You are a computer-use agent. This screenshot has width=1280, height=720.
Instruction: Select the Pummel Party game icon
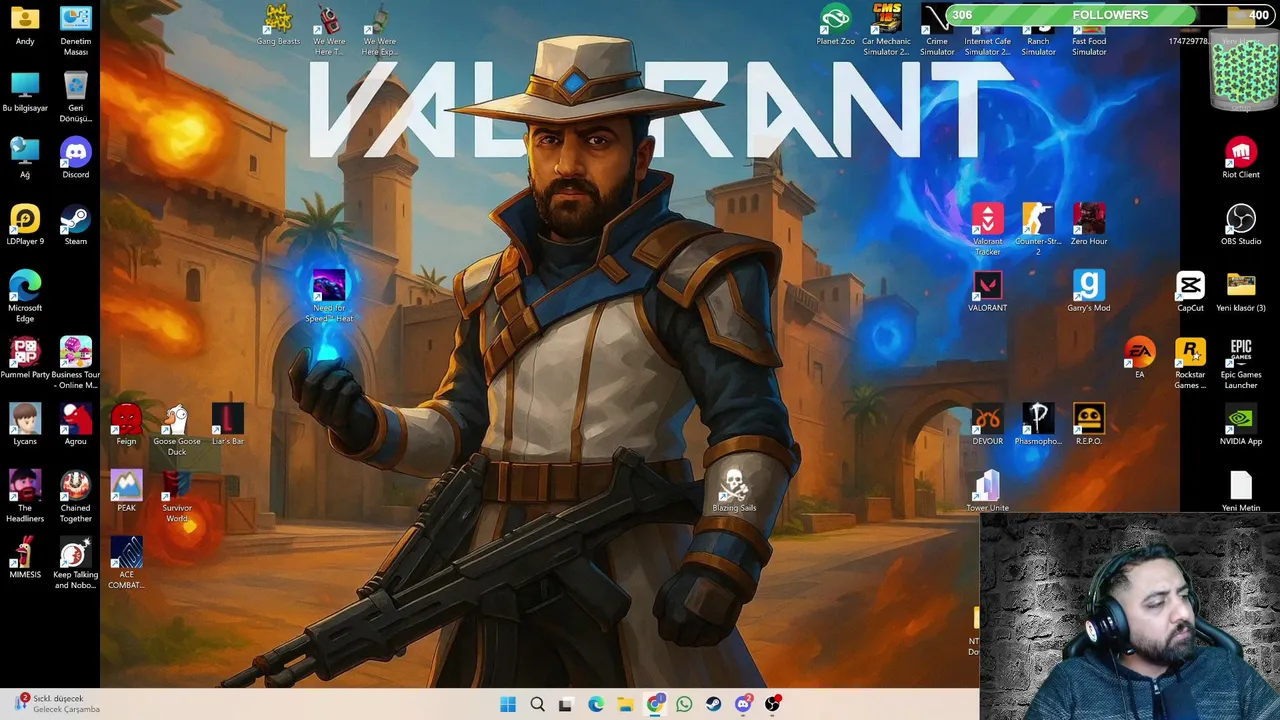click(x=25, y=359)
